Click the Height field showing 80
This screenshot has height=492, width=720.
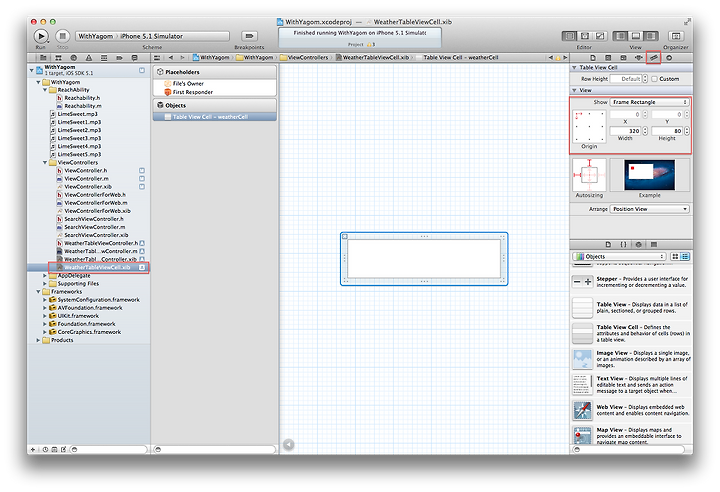[667, 131]
